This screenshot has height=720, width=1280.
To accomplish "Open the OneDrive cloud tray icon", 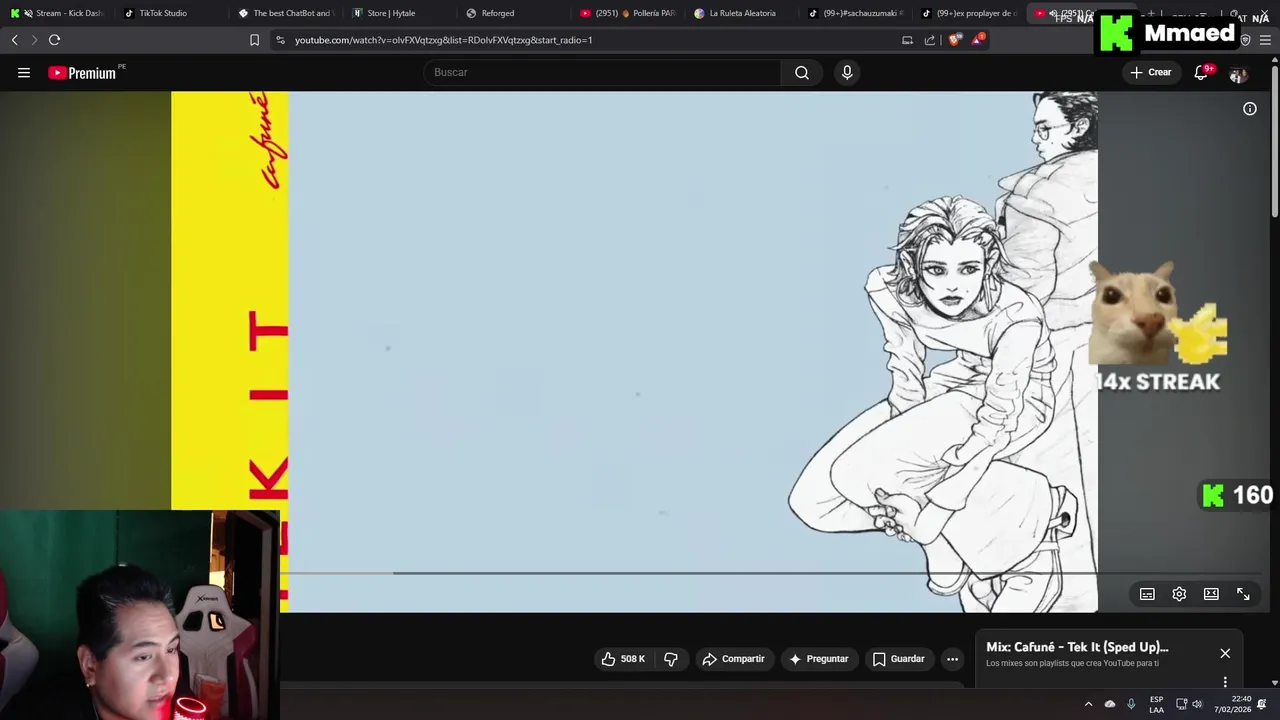I will pyautogui.click(x=1110, y=704).
